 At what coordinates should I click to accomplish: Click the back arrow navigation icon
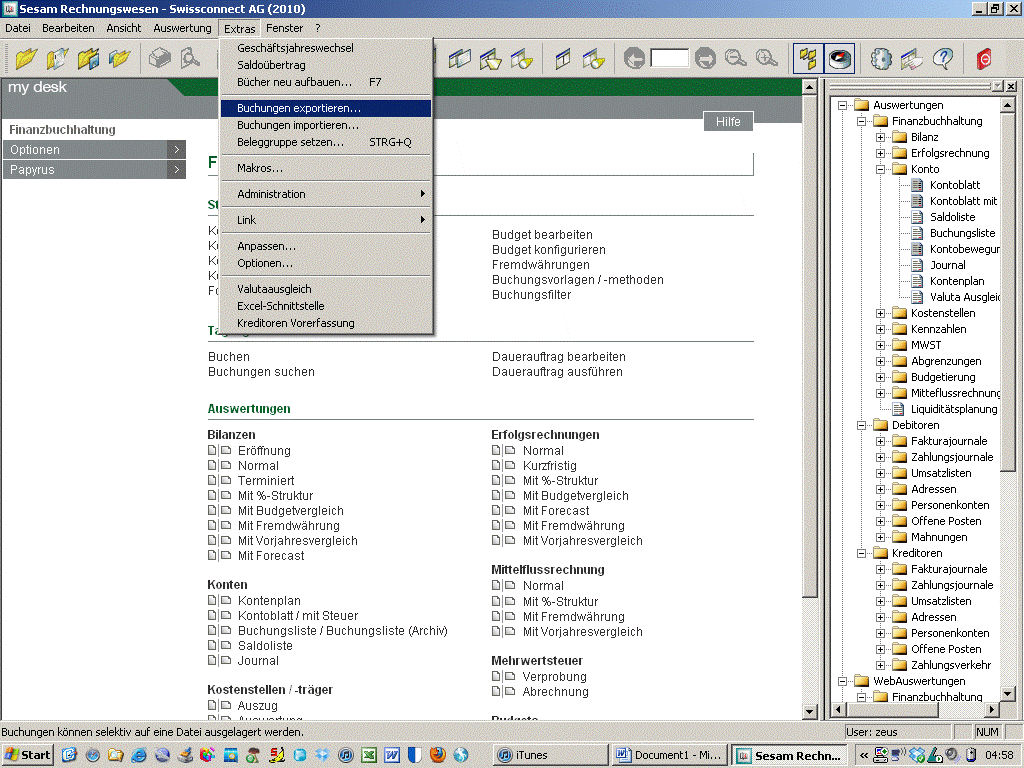tap(634, 59)
